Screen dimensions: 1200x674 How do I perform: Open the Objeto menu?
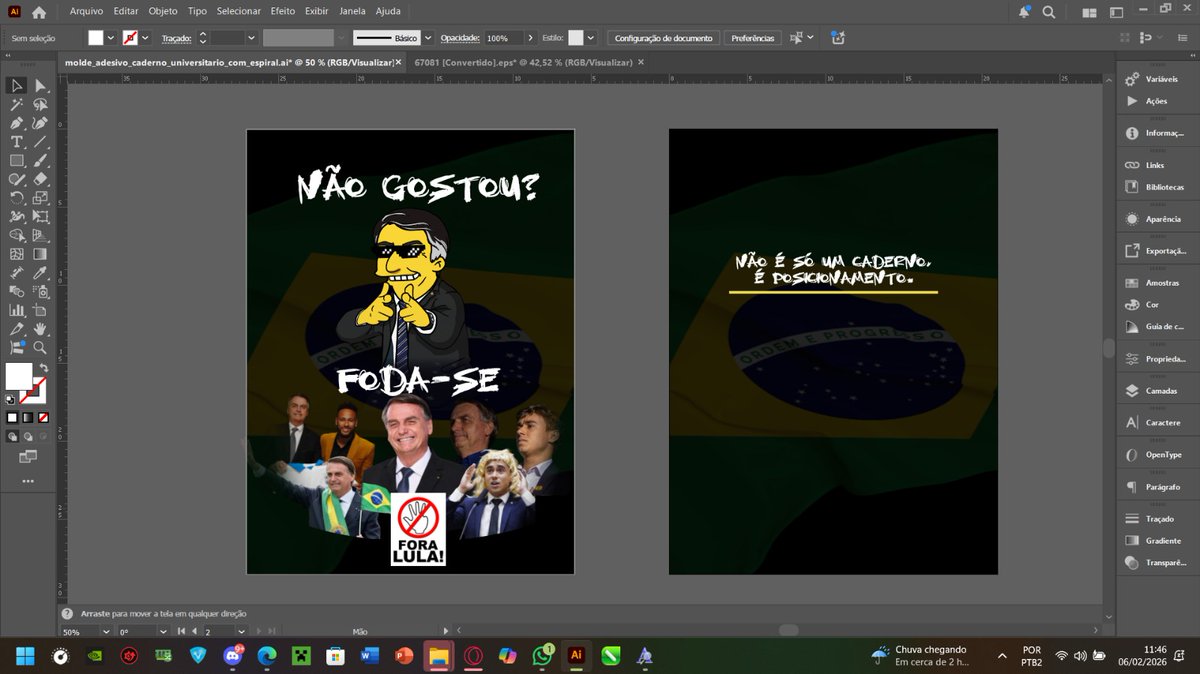[x=163, y=11]
